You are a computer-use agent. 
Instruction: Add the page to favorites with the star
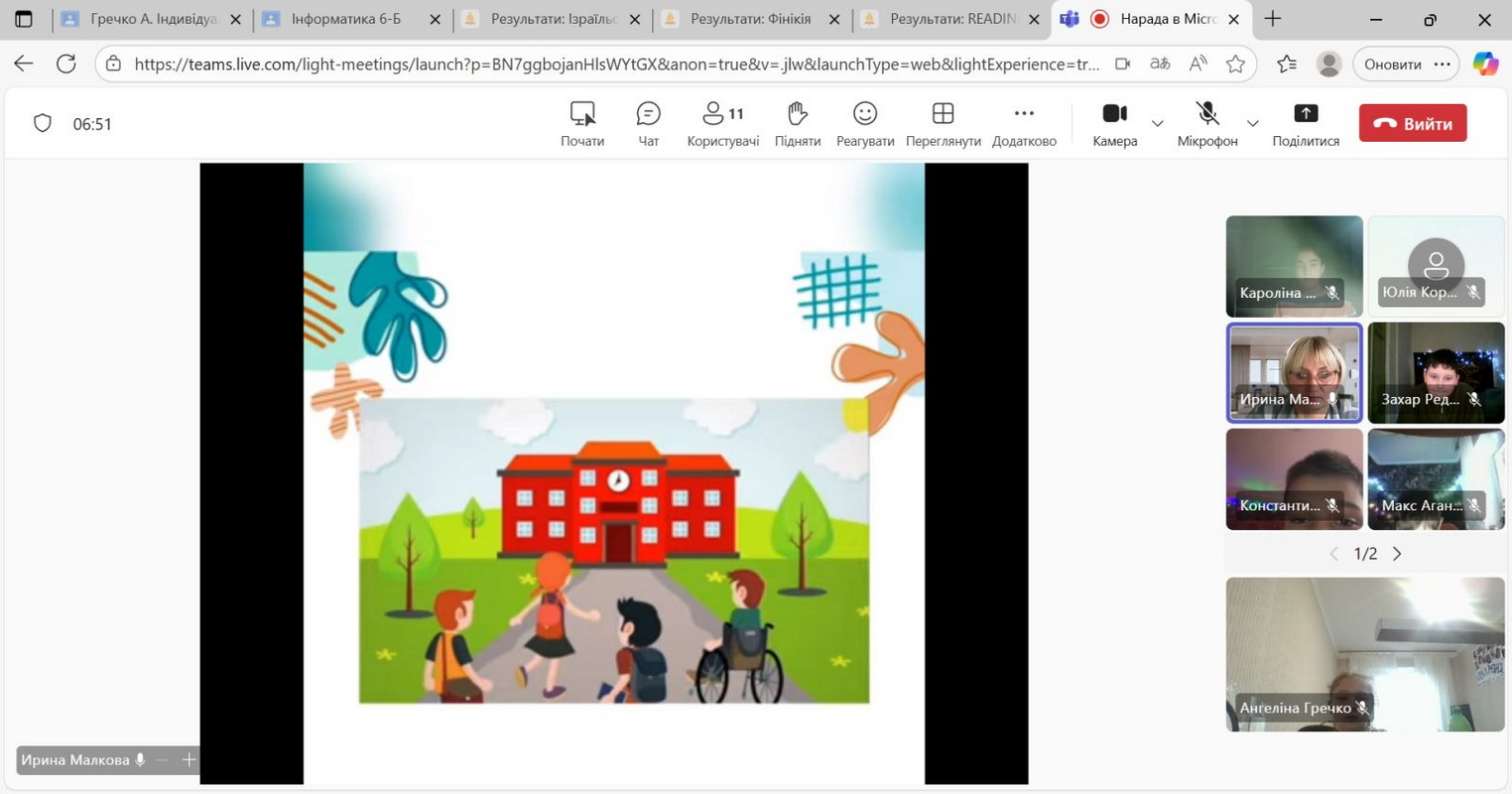[x=1235, y=65]
